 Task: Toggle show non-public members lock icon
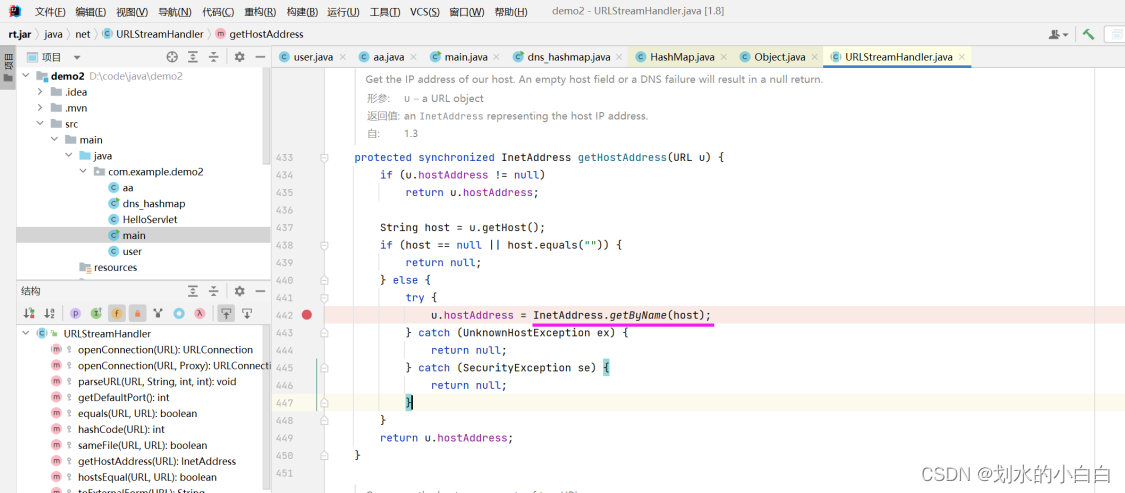(x=138, y=313)
